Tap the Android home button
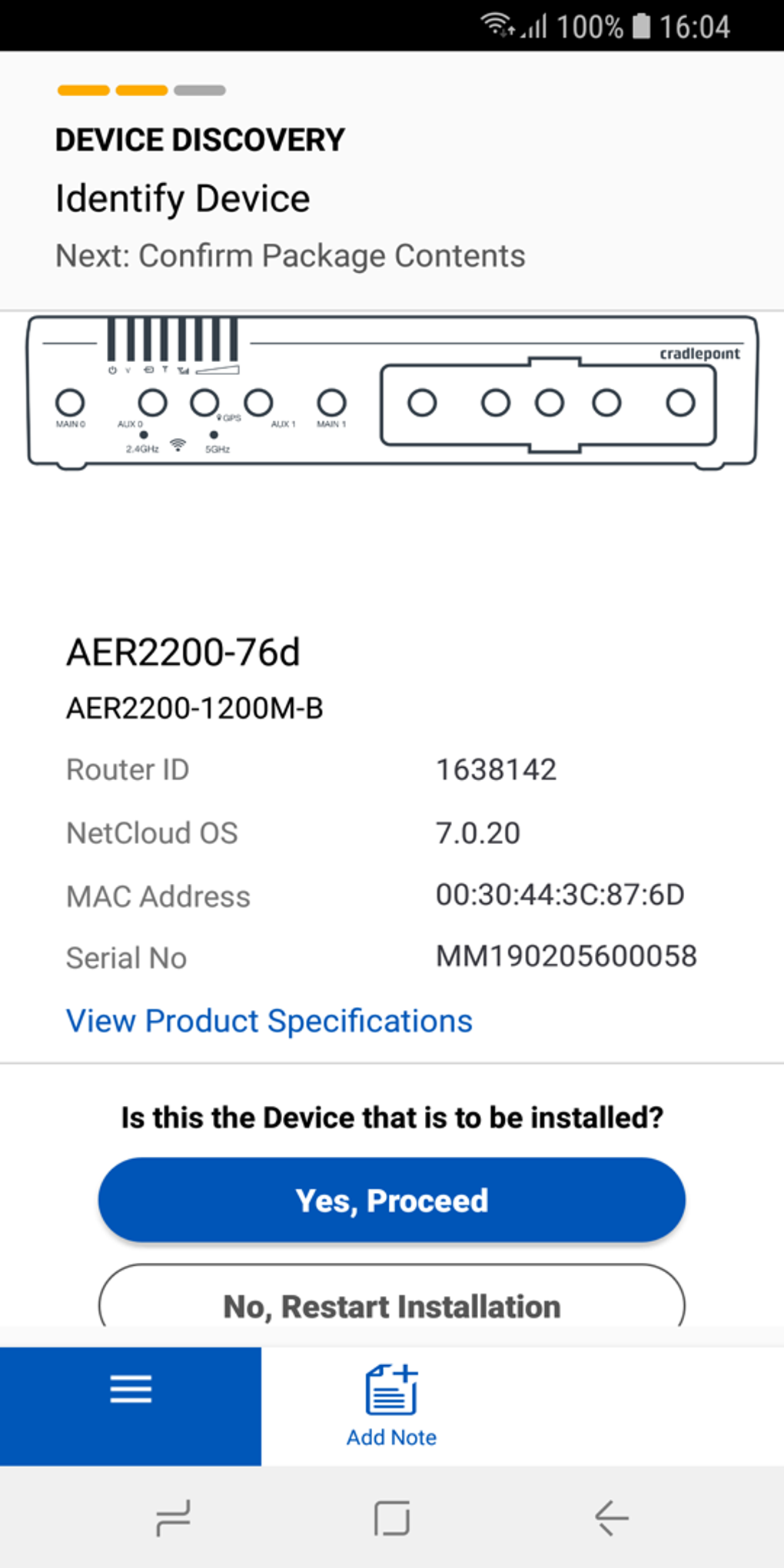Screen dimensions: 784x1568 (x=392, y=1518)
